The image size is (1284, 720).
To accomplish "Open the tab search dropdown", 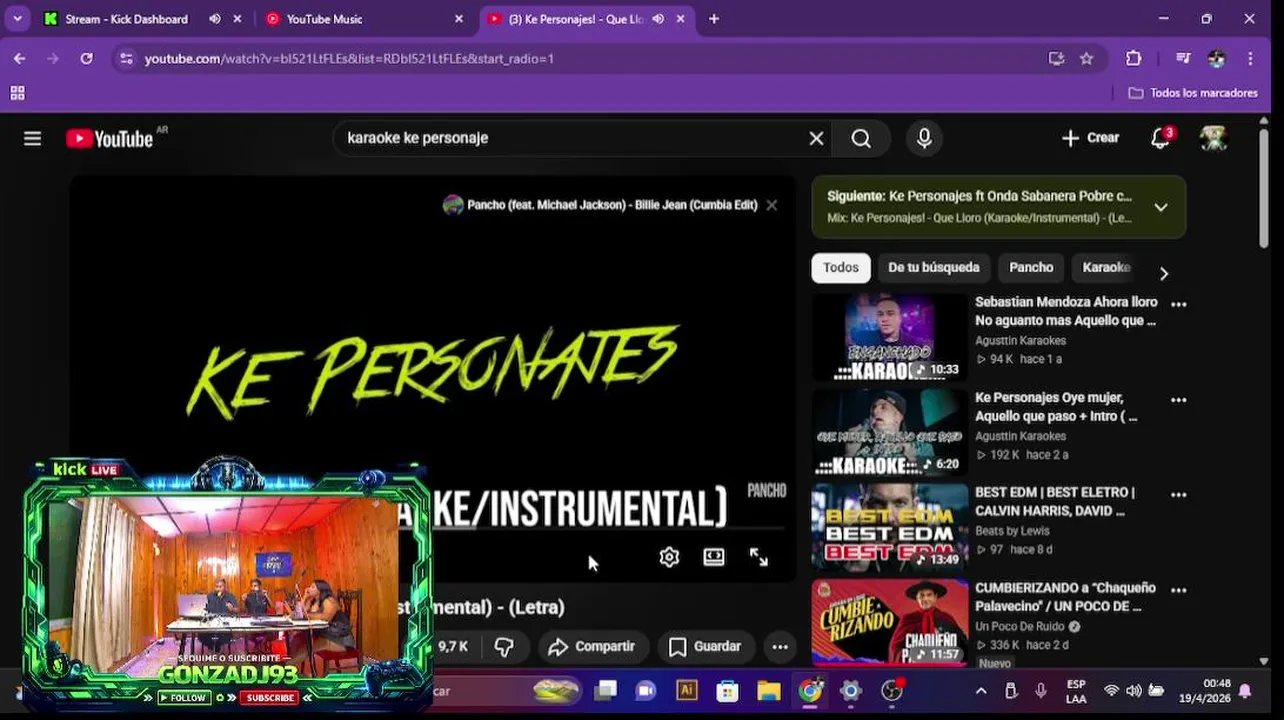I will point(19,19).
